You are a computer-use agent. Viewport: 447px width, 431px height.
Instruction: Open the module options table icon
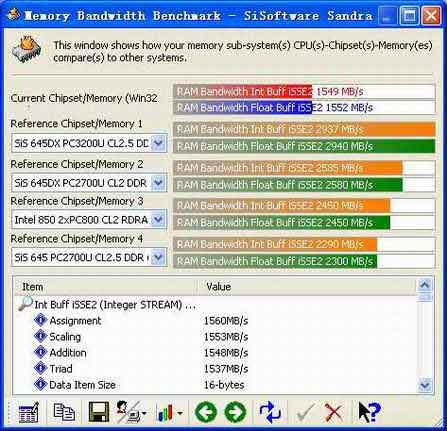[29, 412]
